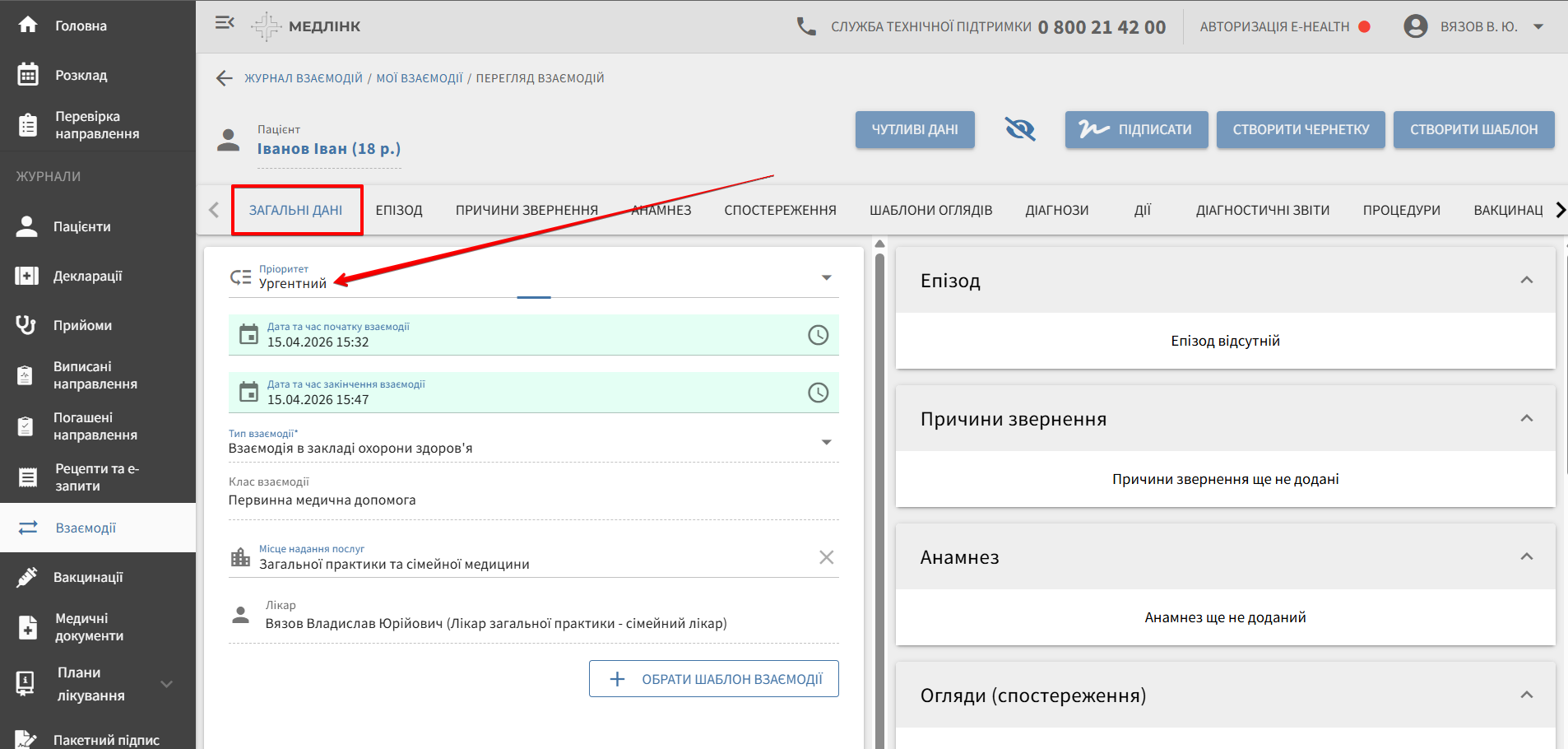
Task: Open the Тип взаємодії dropdown
Action: (x=826, y=442)
